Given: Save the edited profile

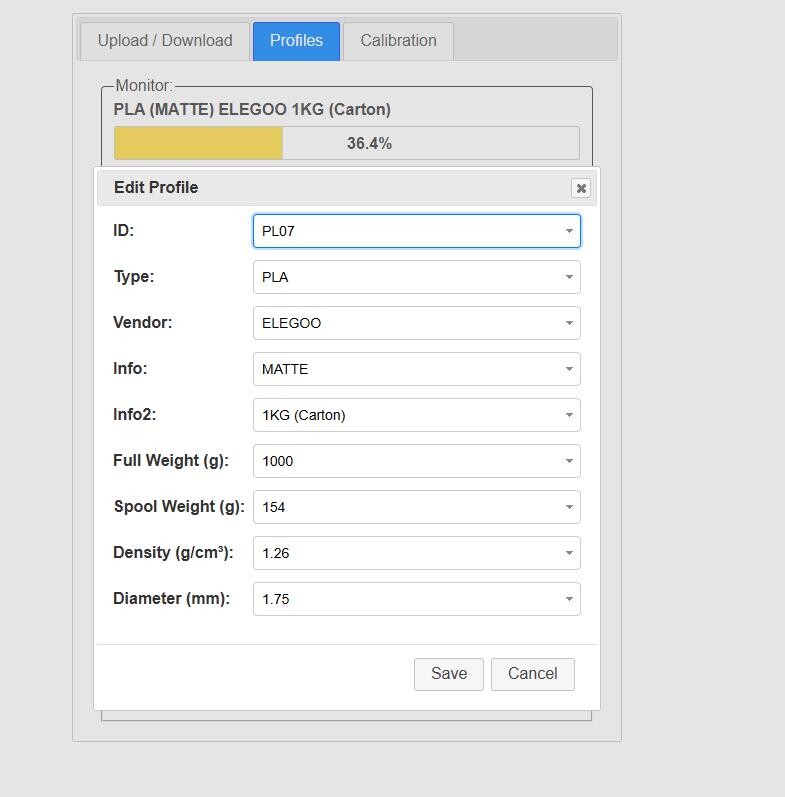Looking at the screenshot, I should 449,674.
